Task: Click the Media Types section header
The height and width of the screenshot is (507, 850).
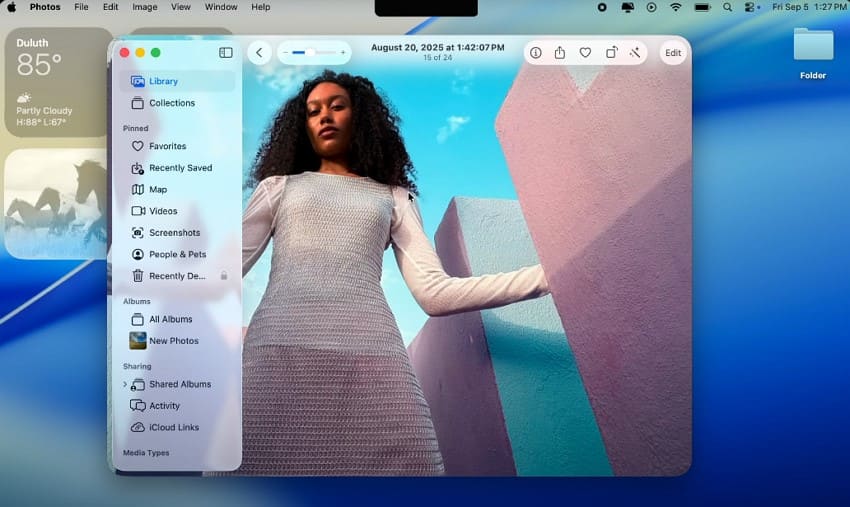Action: [146, 452]
